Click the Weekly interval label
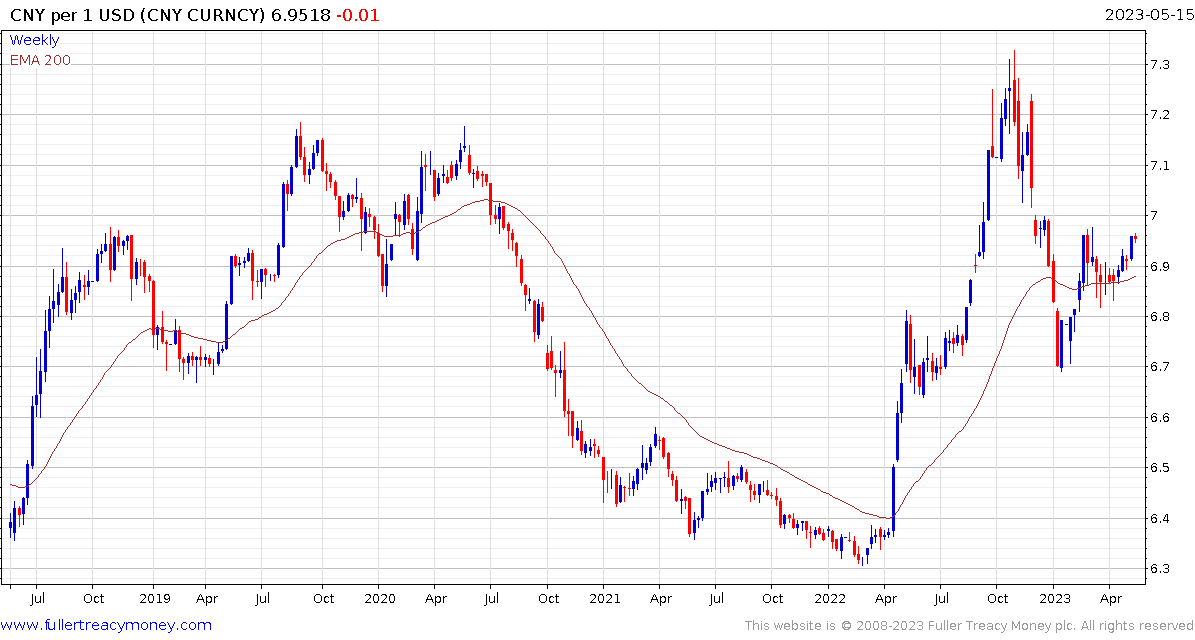The height and width of the screenshot is (640, 1195). coord(34,40)
